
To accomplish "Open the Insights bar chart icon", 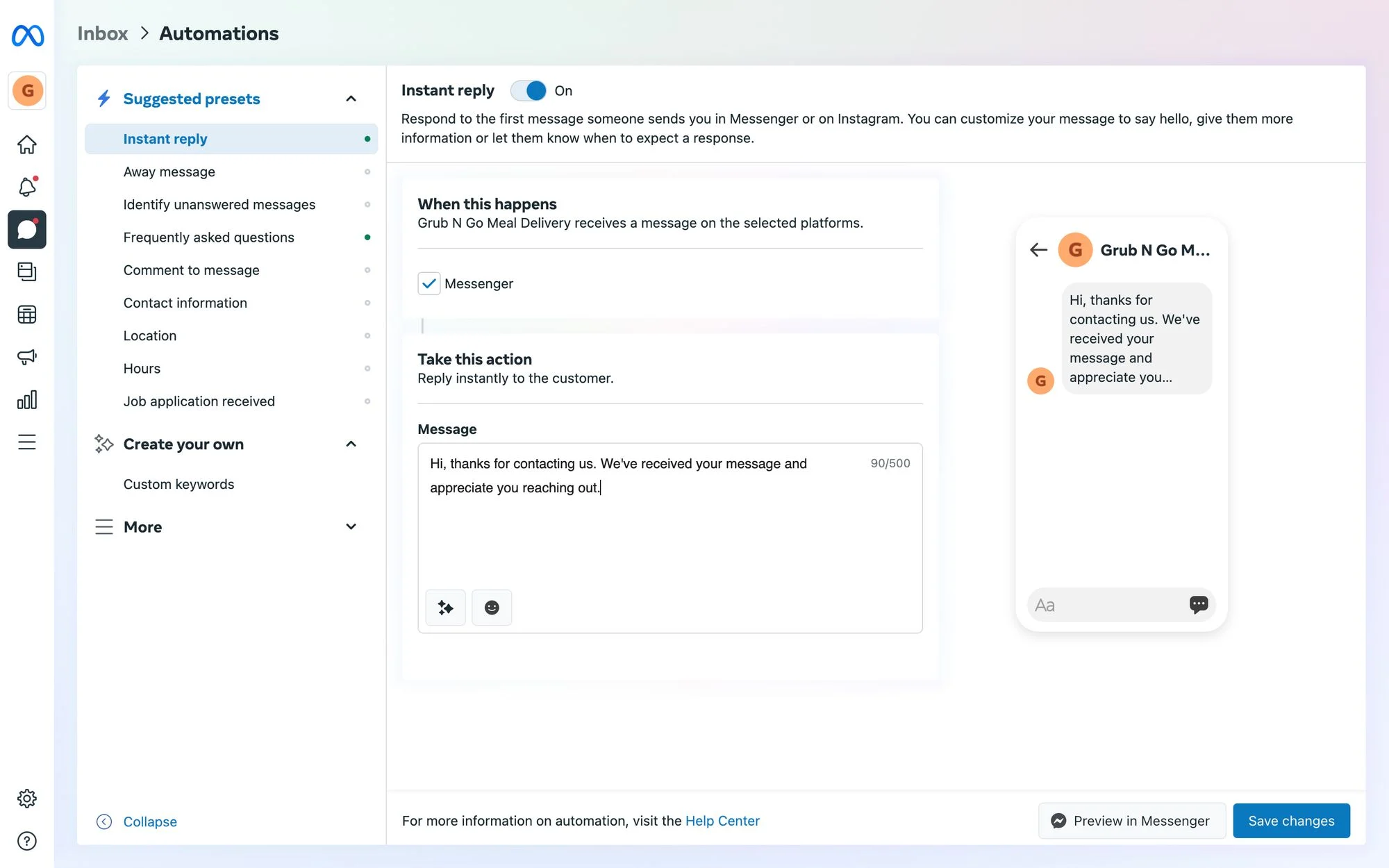I will [26, 399].
